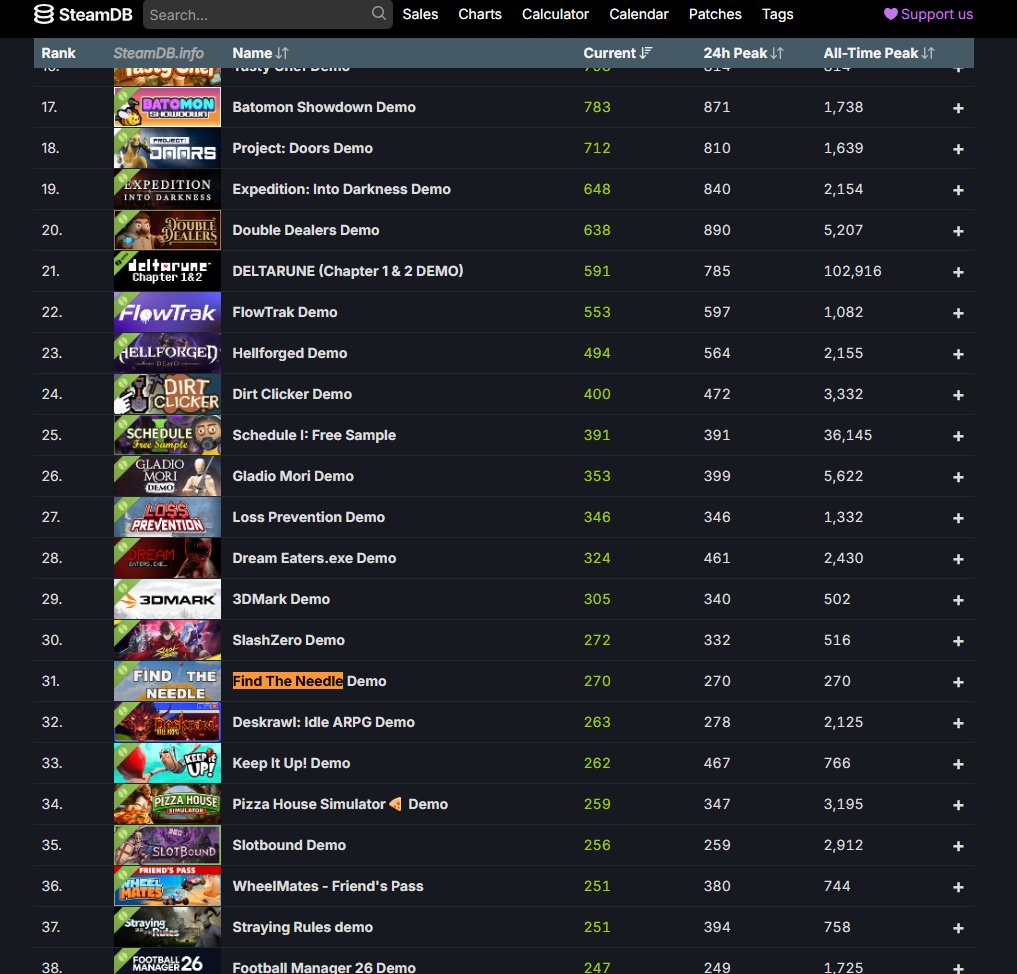Open Schedule I: Free Sample link
This screenshot has width=1017, height=974.
[314, 435]
